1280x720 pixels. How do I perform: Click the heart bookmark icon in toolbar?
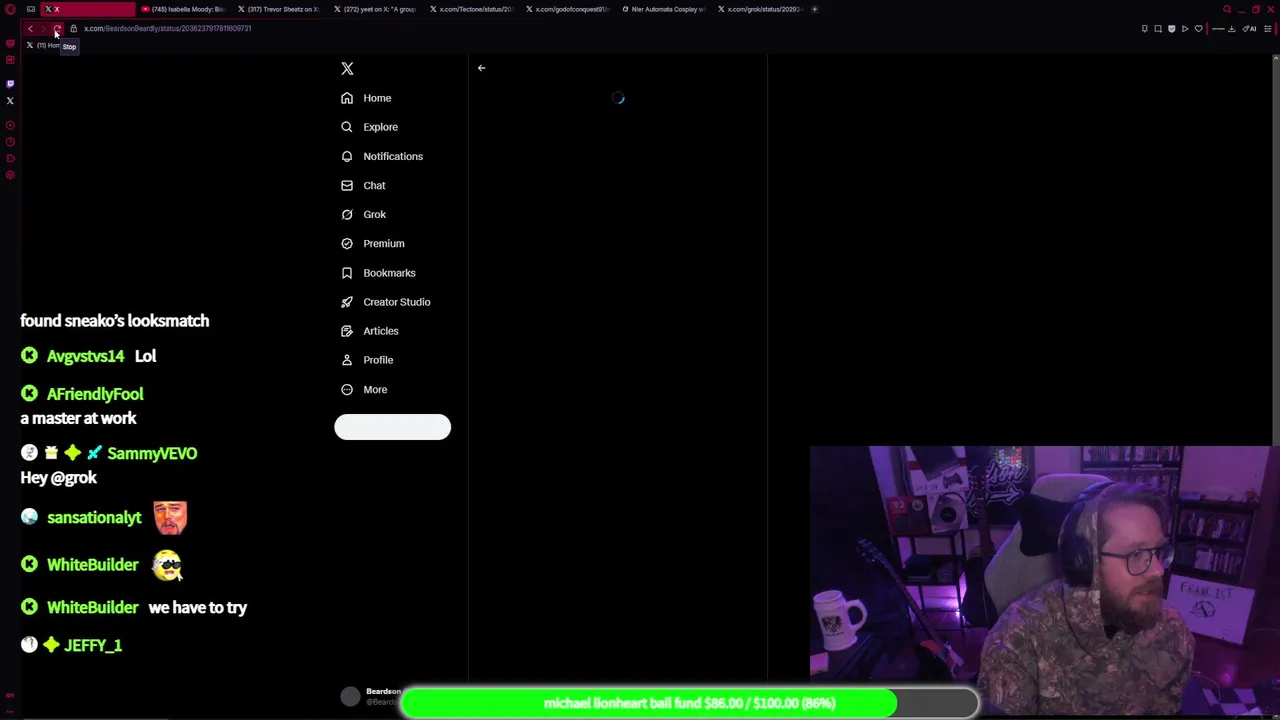tap(1199, 28)
